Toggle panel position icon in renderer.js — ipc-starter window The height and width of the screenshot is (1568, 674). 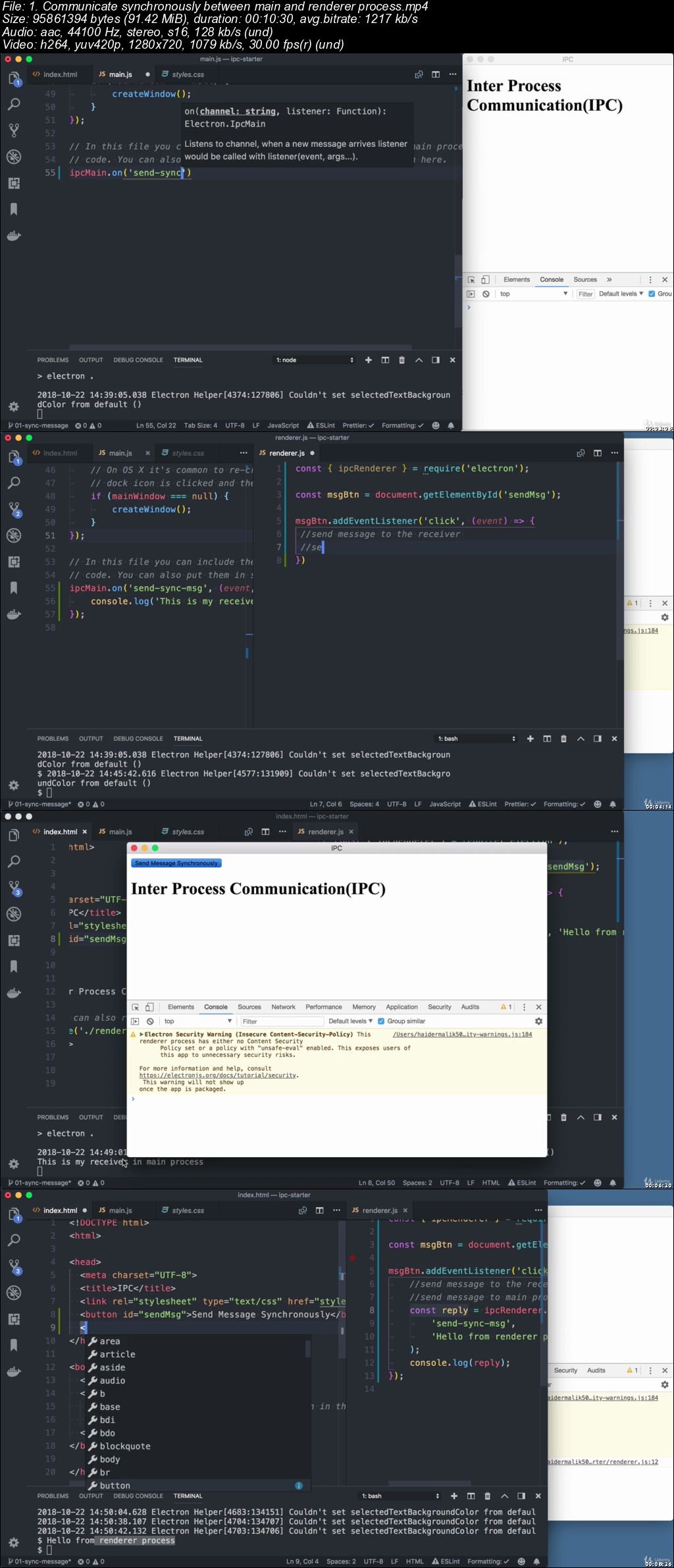597,739
